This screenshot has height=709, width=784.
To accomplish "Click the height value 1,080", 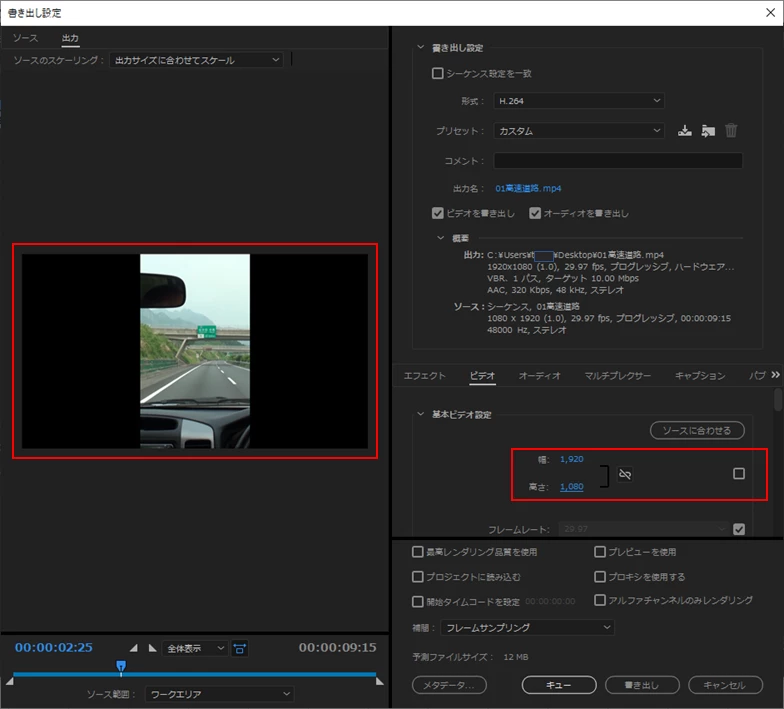I will 572,486.
